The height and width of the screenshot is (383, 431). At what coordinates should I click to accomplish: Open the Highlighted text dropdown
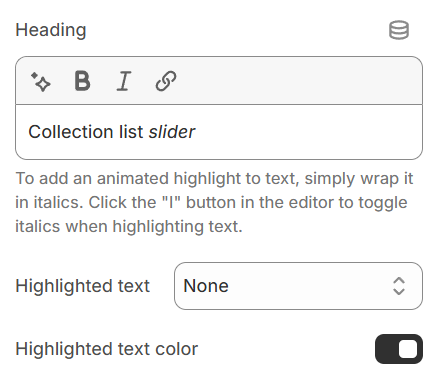pos(298,286)
